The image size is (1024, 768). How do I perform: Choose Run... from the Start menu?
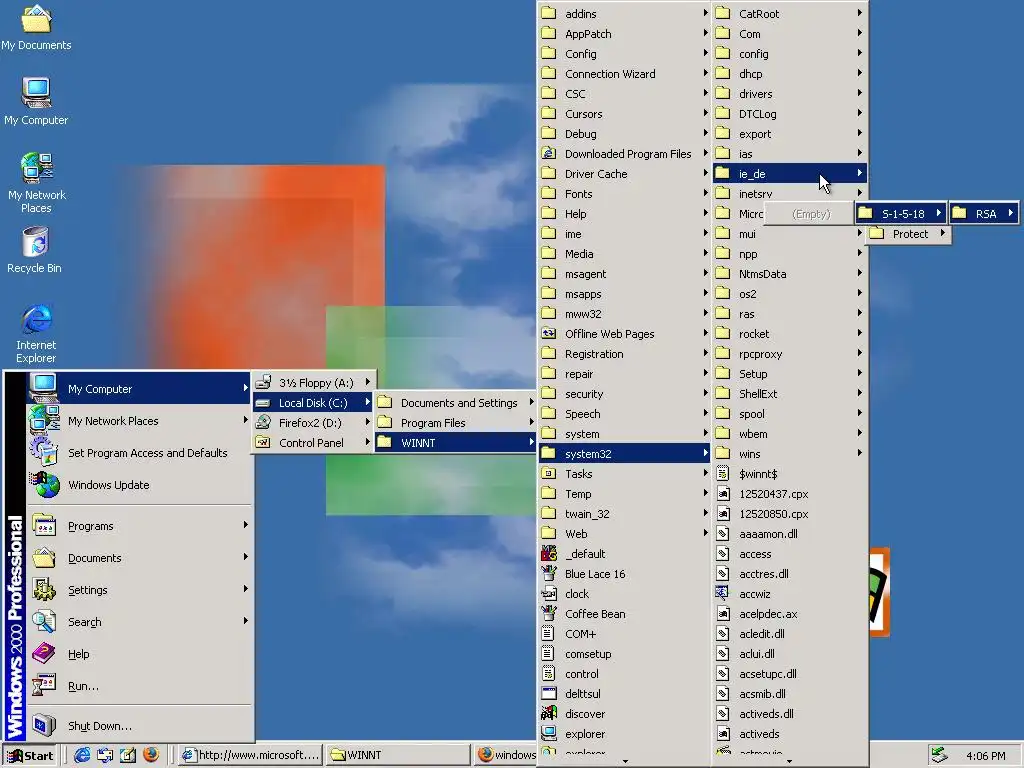139,686
